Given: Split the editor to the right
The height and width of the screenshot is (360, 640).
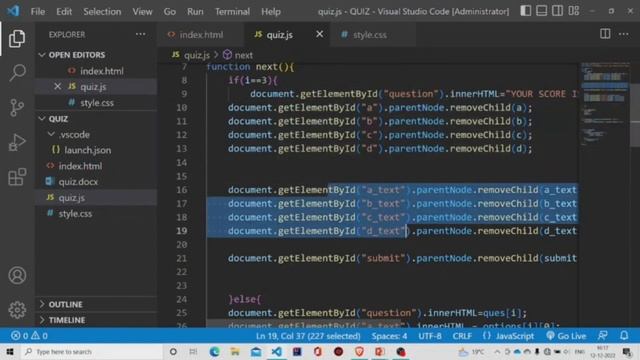Looking at the screenshot, I should click(x=605, y=34).
